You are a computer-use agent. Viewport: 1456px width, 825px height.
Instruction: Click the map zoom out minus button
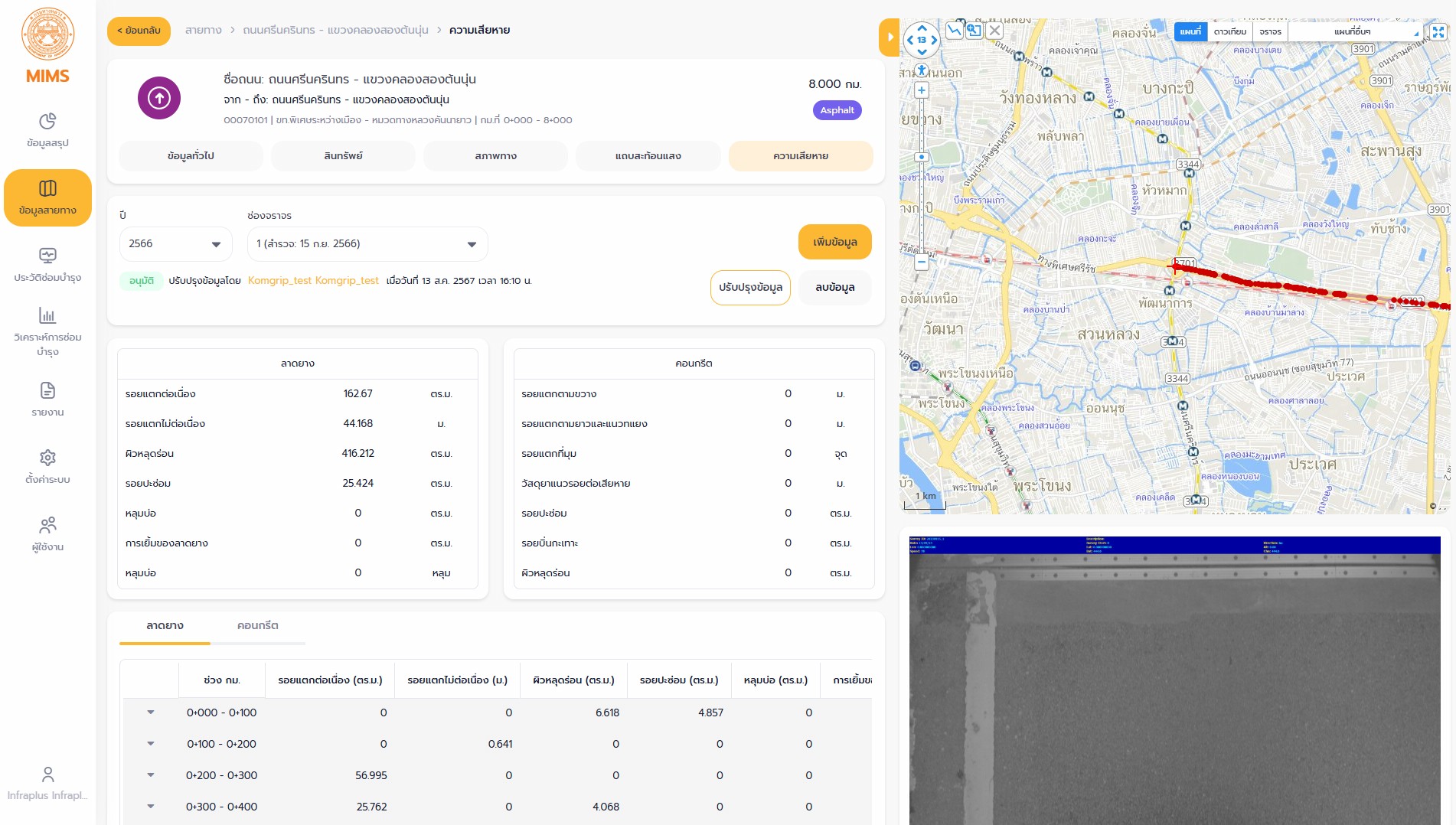[x=922, y=262]
